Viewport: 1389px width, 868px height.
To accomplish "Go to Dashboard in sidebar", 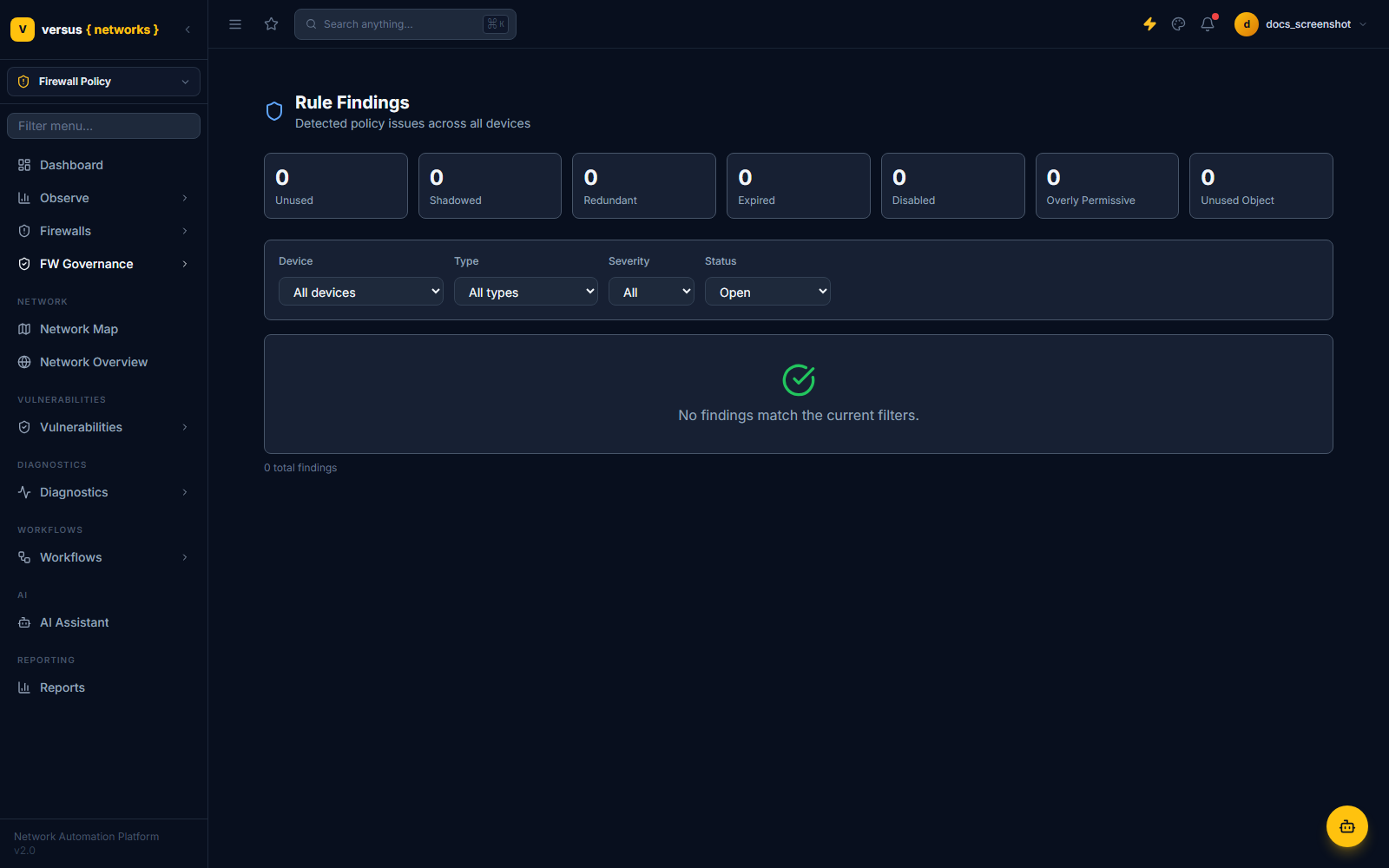I will tap(103, 165).
